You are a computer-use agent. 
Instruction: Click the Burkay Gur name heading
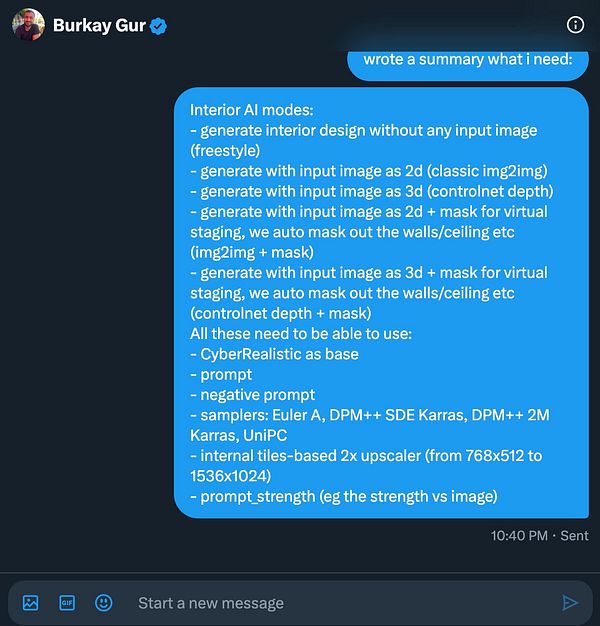pos(99,26)
